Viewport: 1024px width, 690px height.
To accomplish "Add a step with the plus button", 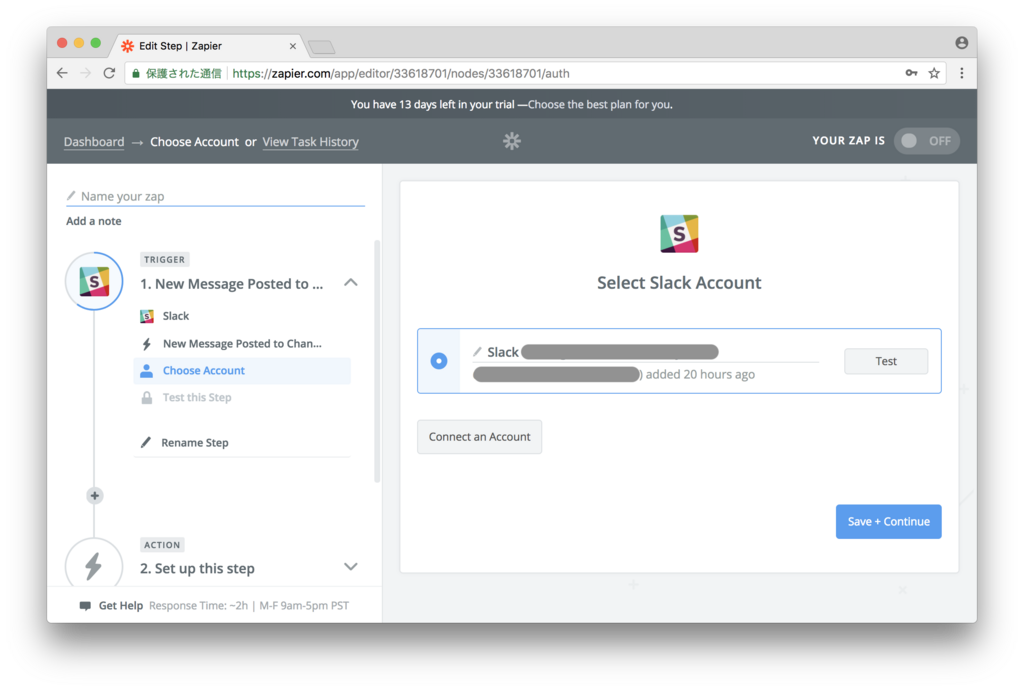I will click(x=95, y=495).
